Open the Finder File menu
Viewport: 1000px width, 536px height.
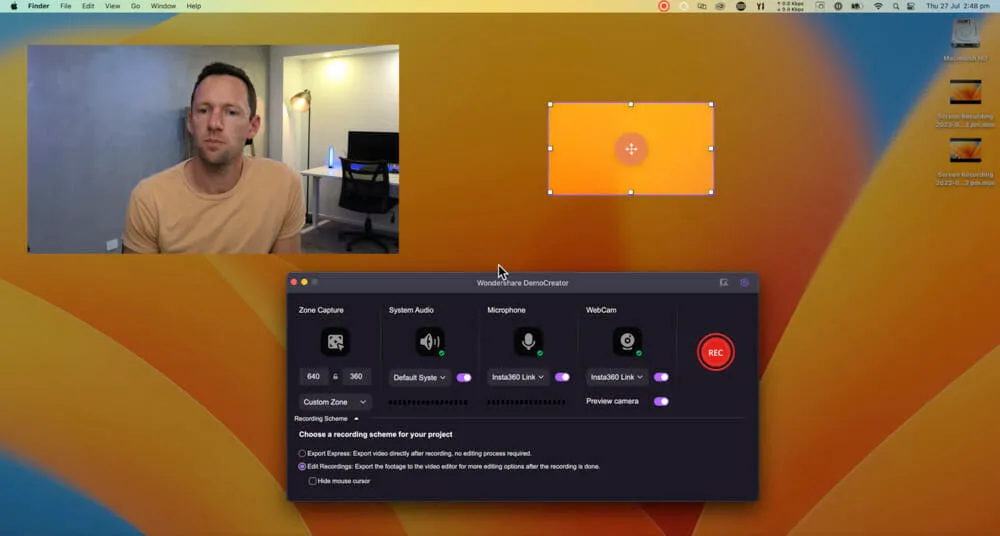click(65, 6)
